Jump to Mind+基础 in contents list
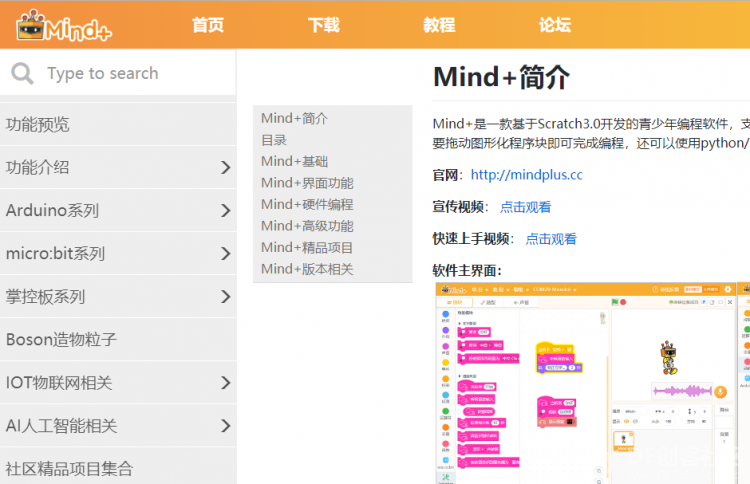This screenshot has height=484, width=750. [x=294, y=161]
